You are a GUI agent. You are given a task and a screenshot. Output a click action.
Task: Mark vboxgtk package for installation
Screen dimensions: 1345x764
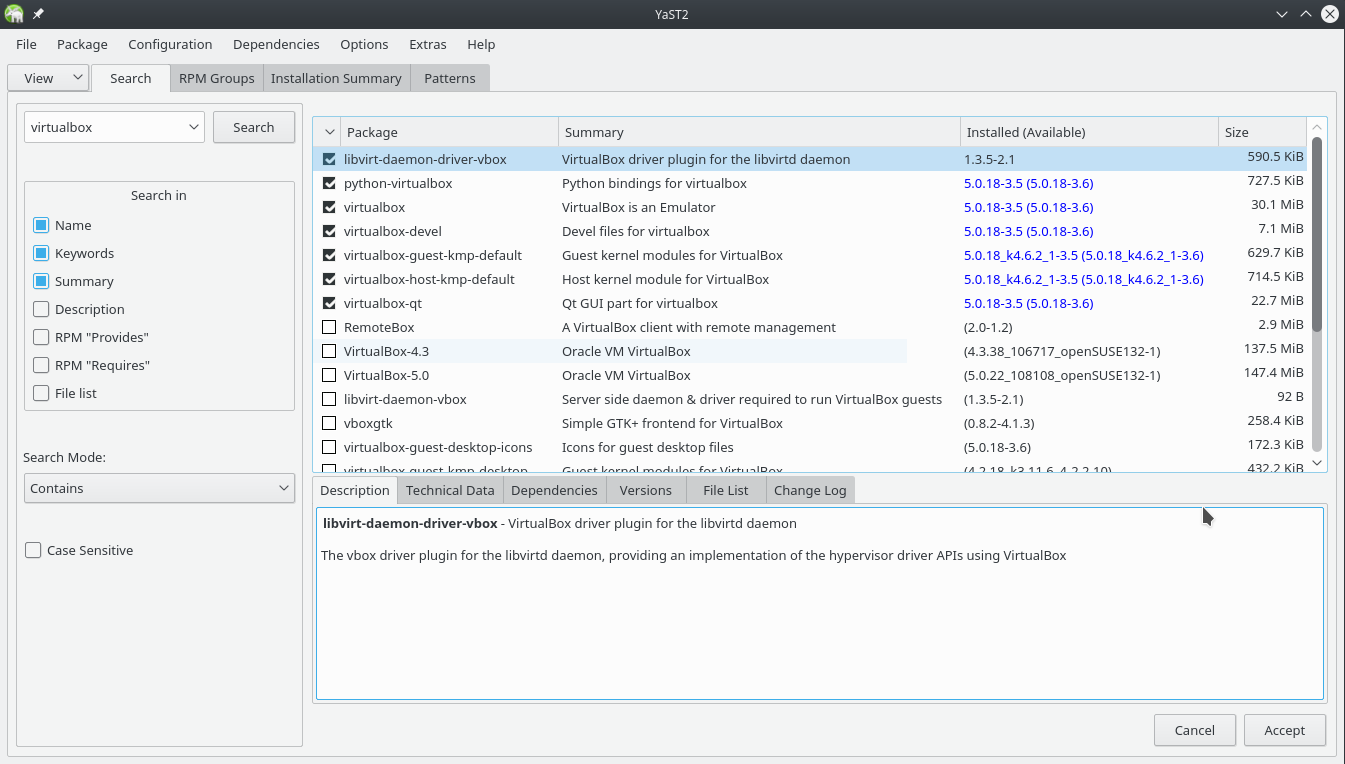click(329, 423)
